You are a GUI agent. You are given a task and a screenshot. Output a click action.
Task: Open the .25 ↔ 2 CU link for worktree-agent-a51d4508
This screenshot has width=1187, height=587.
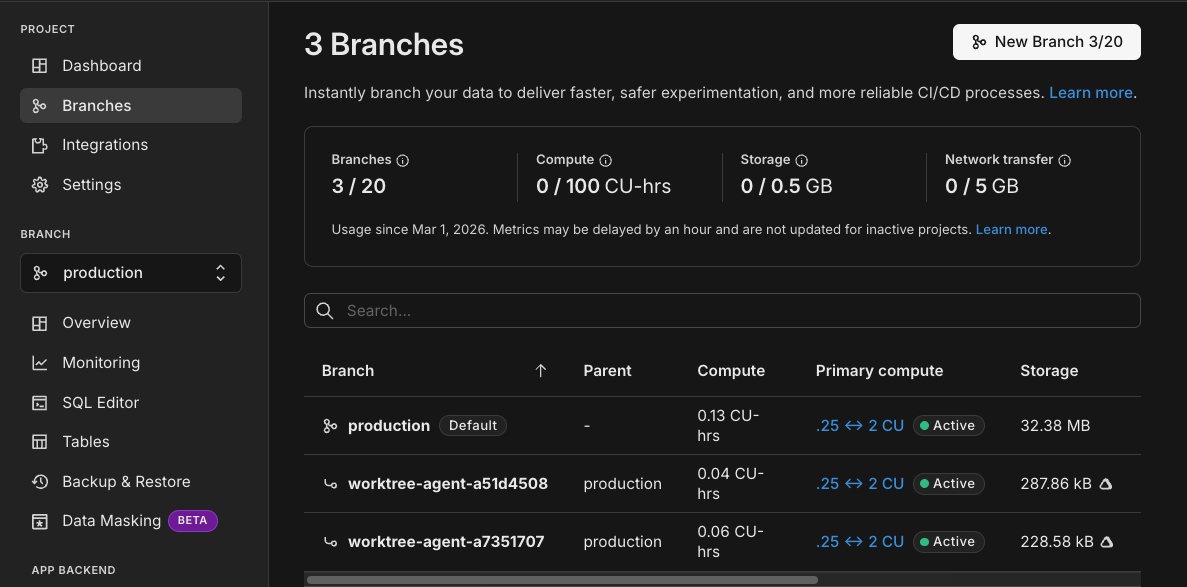coord(860,483)
